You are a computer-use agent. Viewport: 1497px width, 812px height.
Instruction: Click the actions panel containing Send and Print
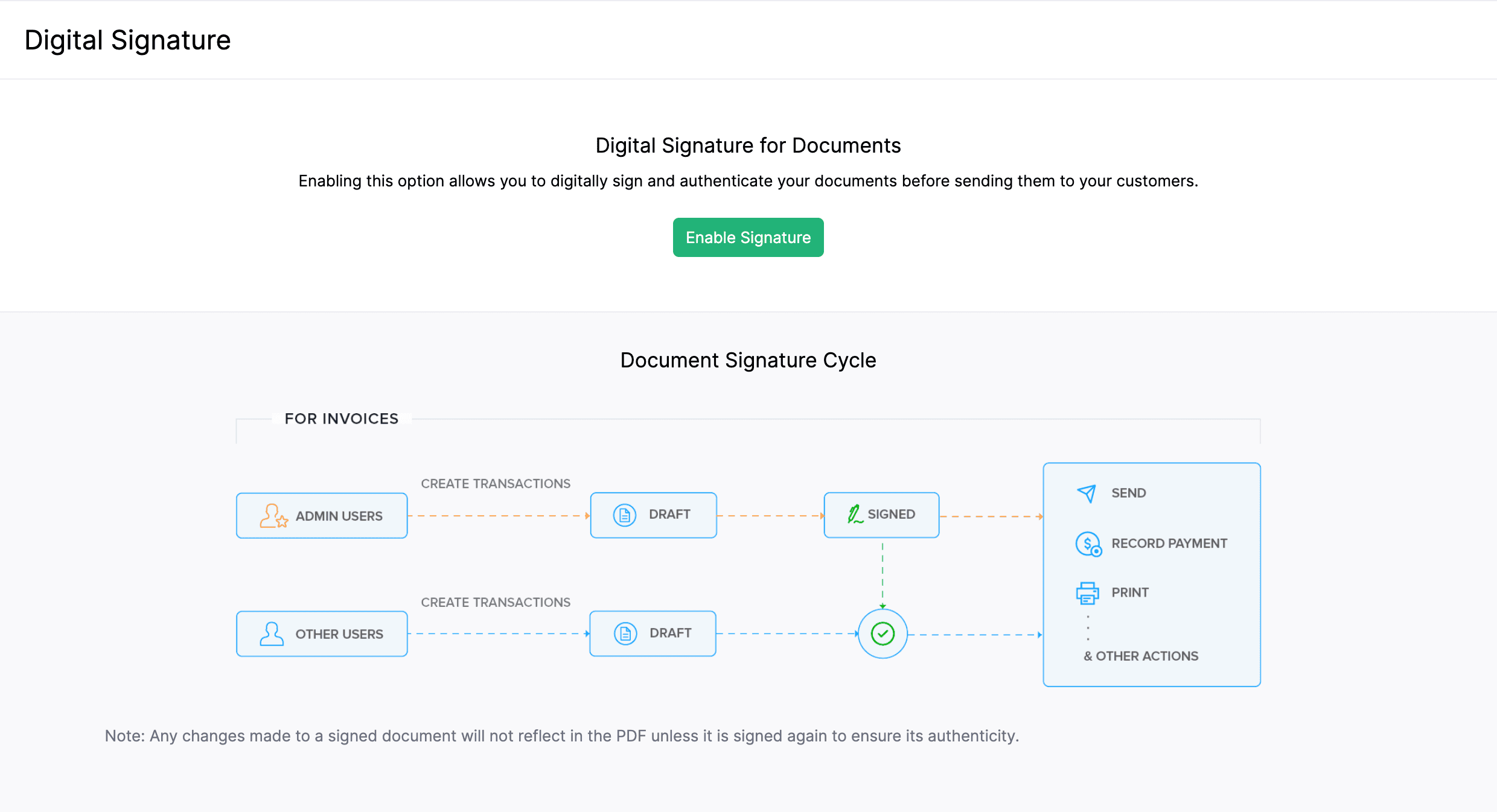pyautogui.click(x=1151, y=574)
